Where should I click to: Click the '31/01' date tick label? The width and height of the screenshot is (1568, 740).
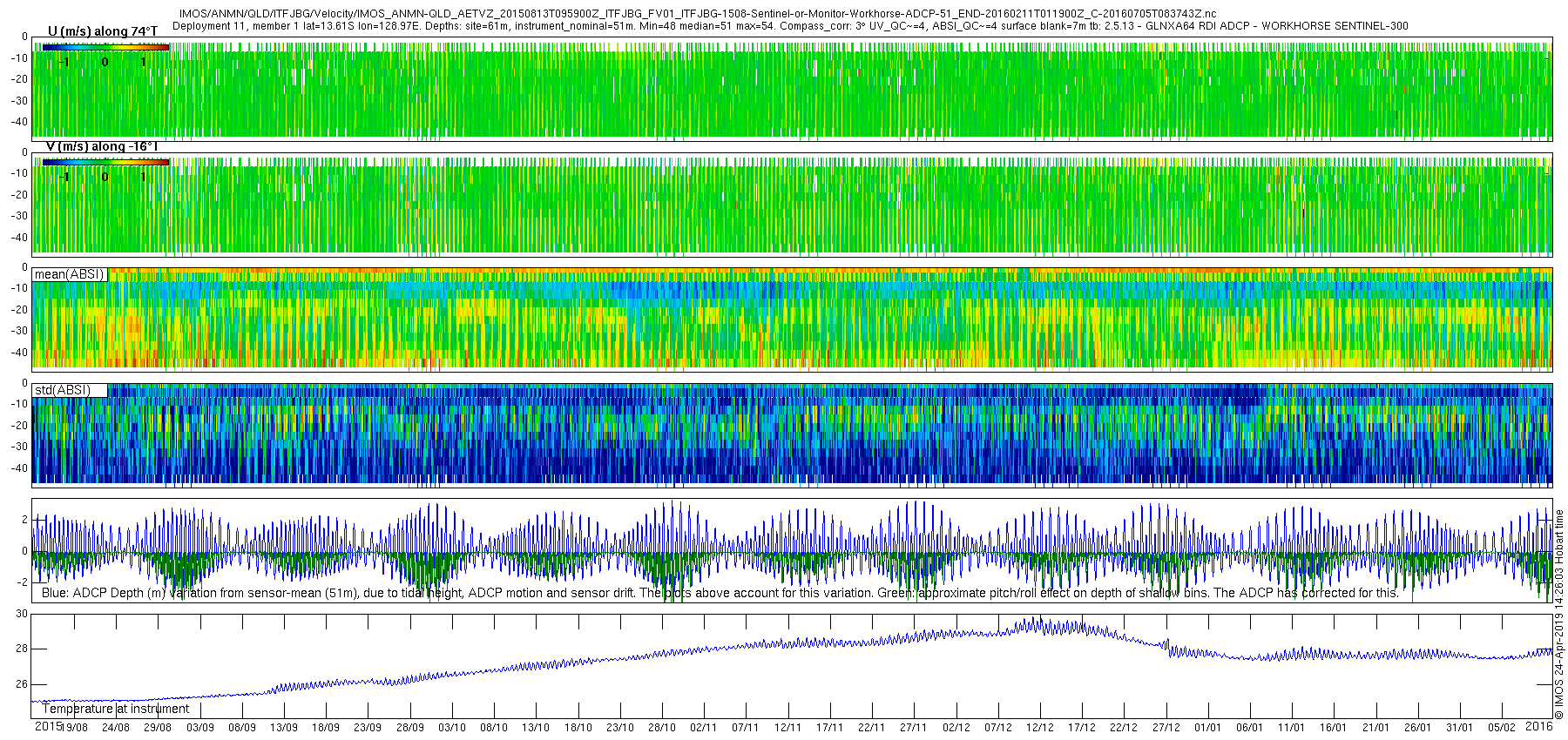tap(1460, 728)
